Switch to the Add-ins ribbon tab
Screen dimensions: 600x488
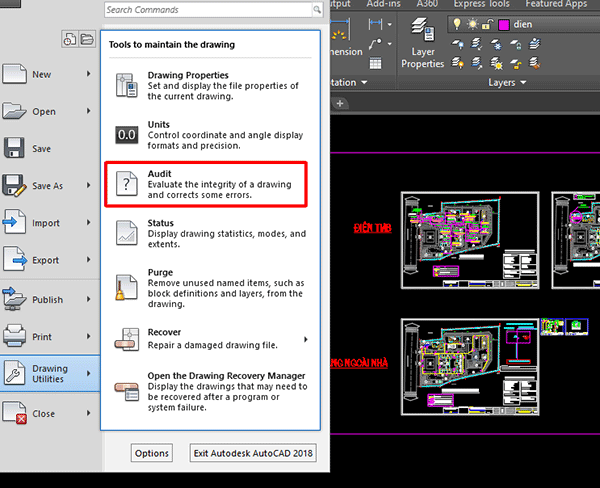tap(383, 4)
